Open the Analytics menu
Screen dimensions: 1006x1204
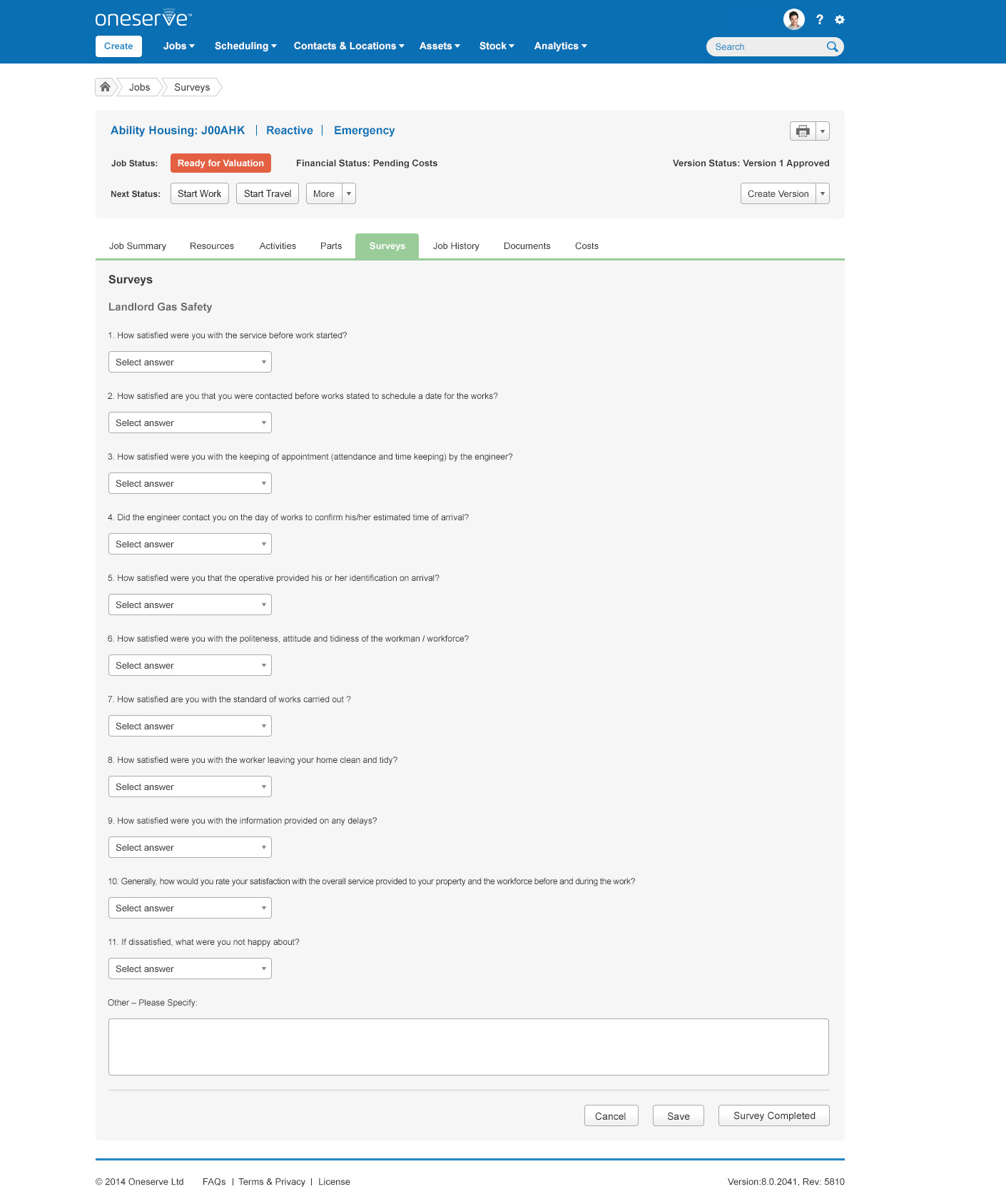tap(561, 46)
